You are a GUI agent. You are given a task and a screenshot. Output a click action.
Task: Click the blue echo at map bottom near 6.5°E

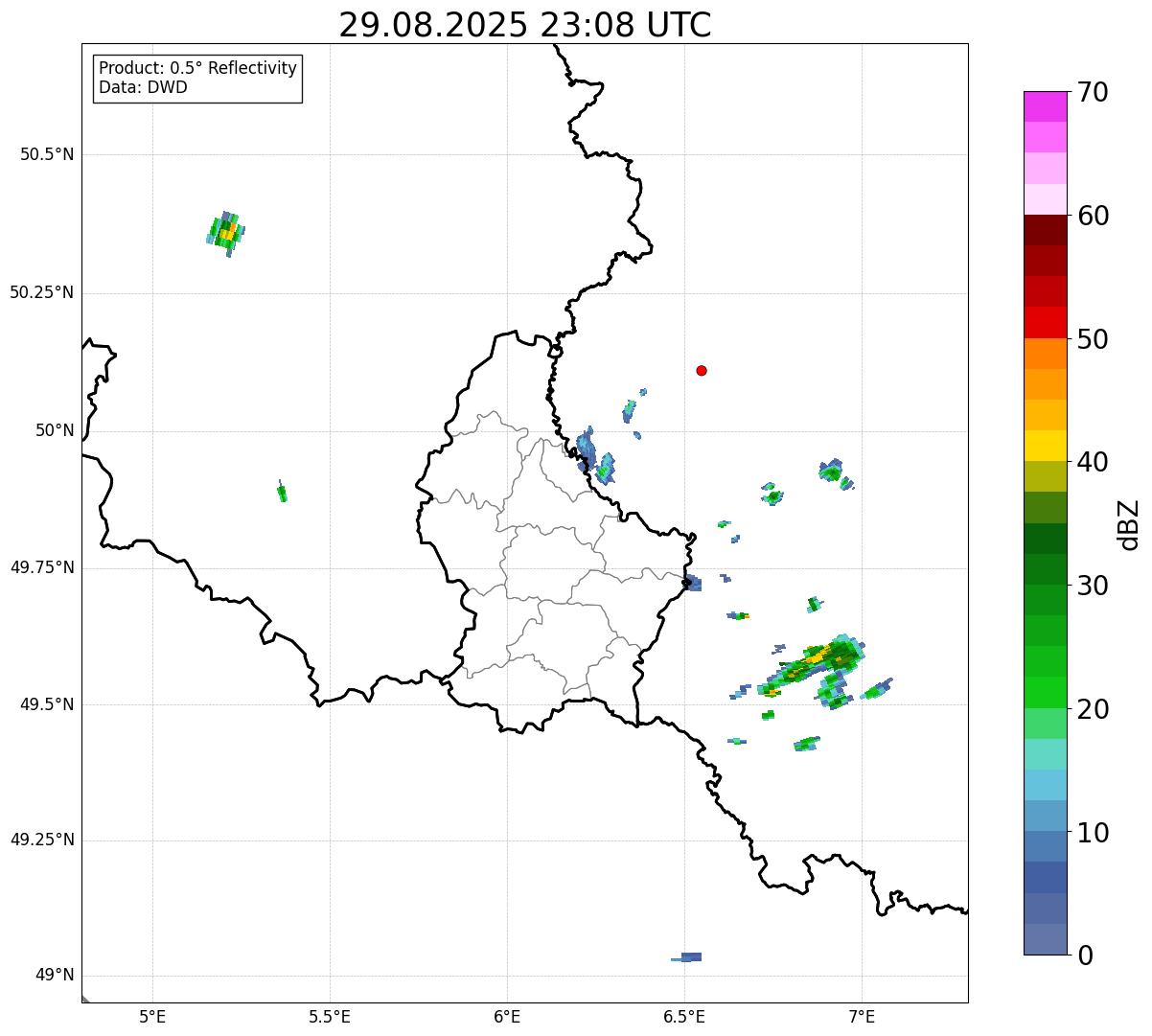click(687, 956)
